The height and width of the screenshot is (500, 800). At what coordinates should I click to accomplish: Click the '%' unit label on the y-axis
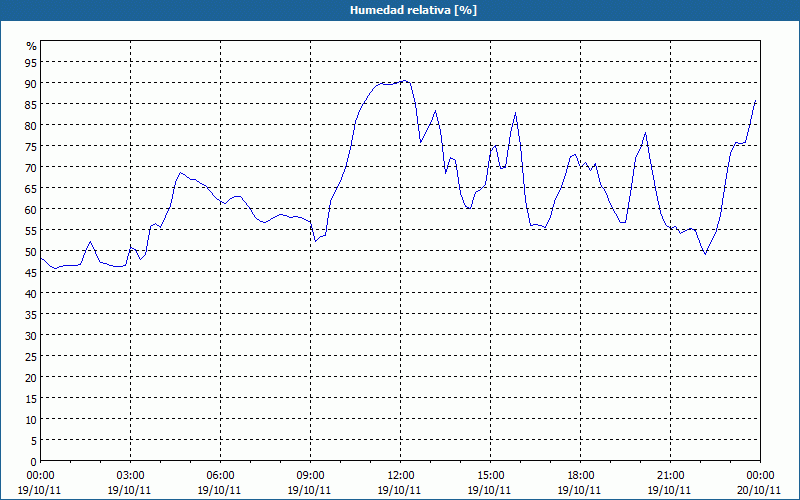pos(32,46)
